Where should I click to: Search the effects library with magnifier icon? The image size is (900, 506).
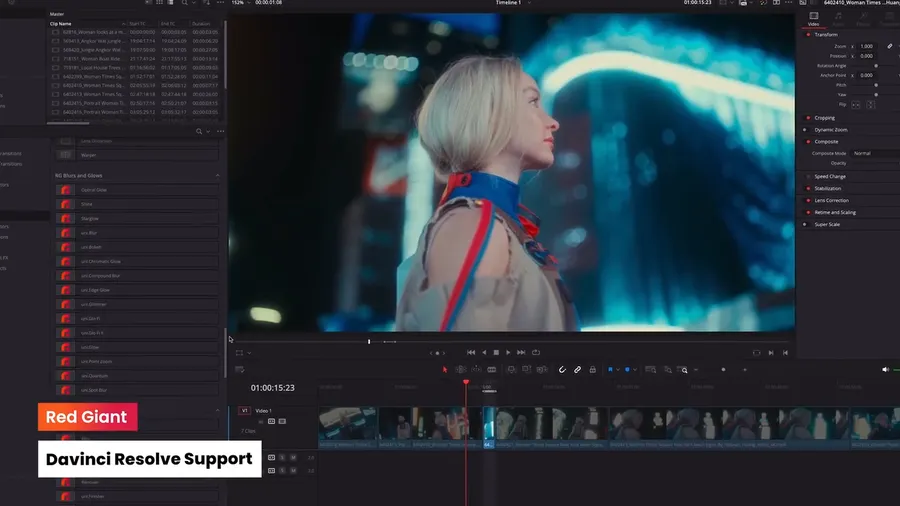(199, 131)
